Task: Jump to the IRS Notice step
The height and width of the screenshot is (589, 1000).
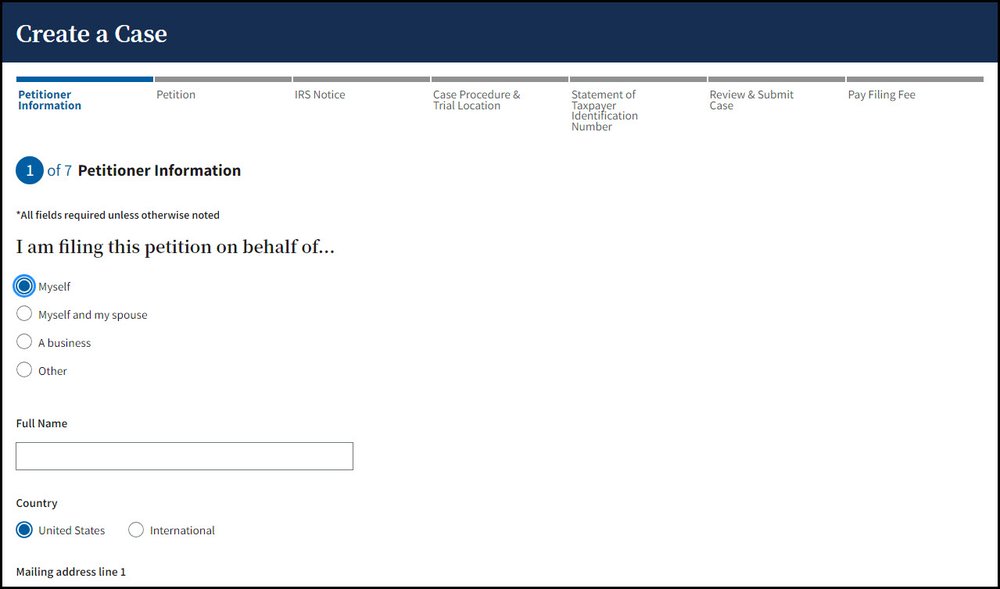Action: pyautogui.click(x=320, y=94)
